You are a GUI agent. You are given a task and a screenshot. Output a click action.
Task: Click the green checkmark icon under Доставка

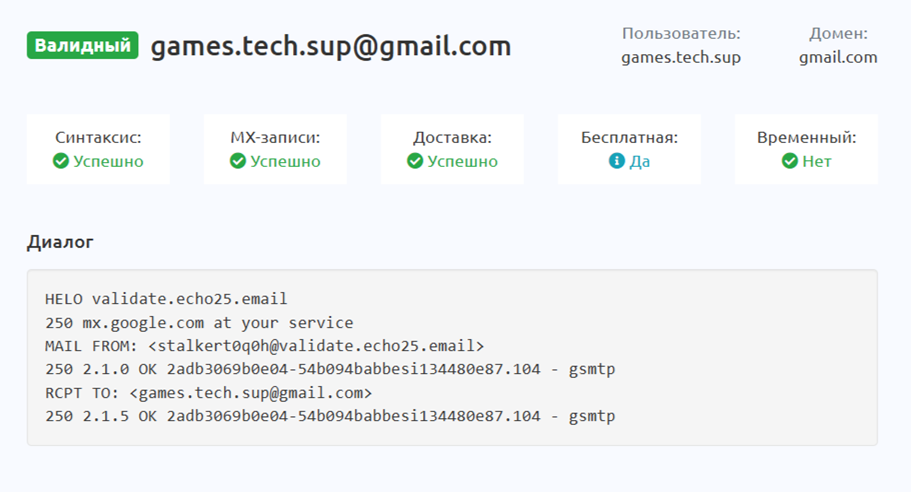tap(415, 161)
